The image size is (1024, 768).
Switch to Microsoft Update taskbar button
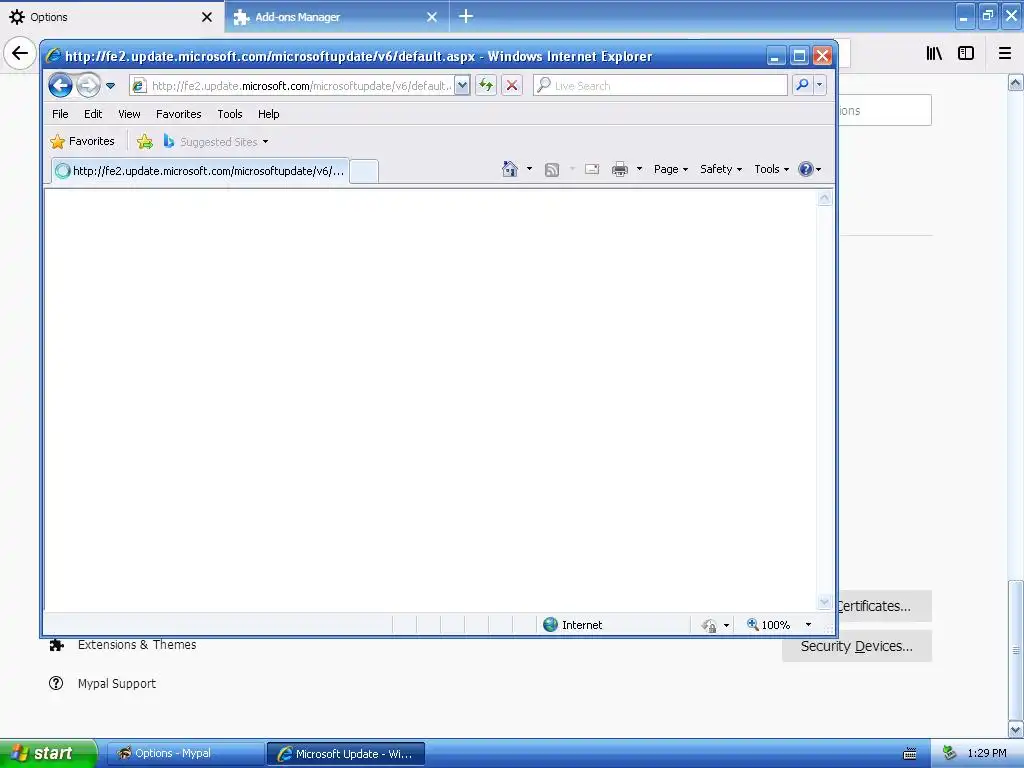(x=346, y=754)
